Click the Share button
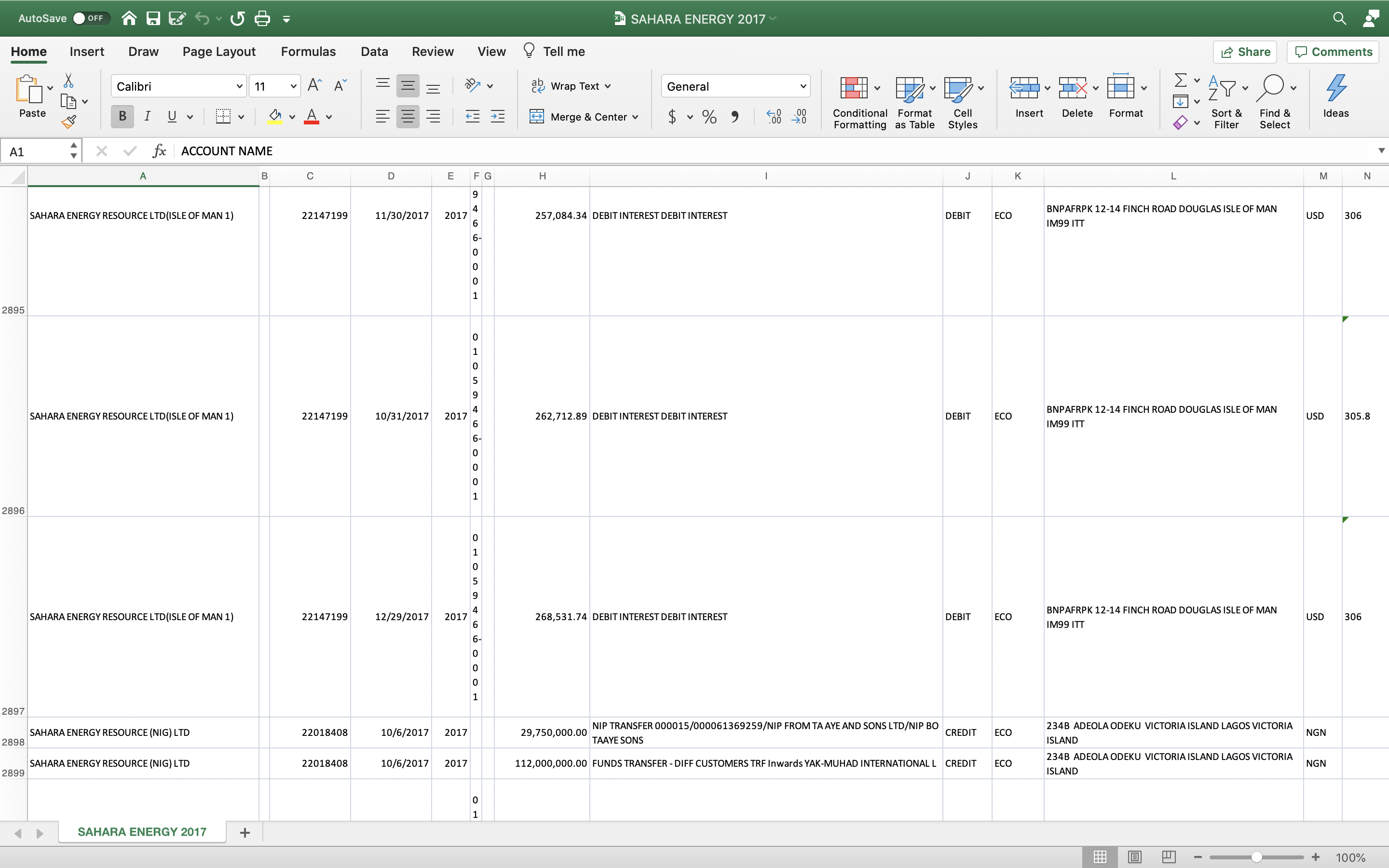 pos(1245,52)
